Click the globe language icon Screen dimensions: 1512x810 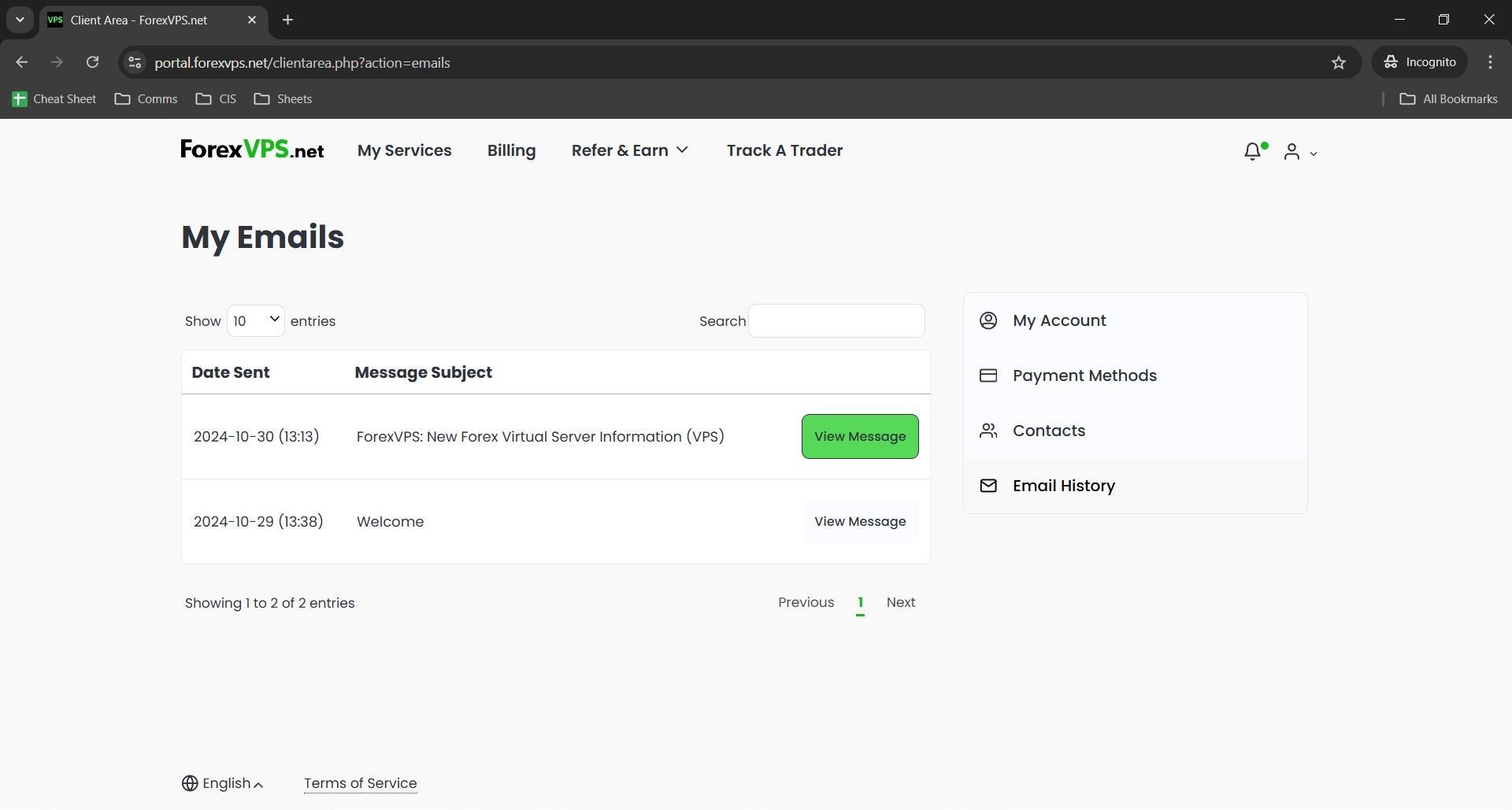[190, 783]
